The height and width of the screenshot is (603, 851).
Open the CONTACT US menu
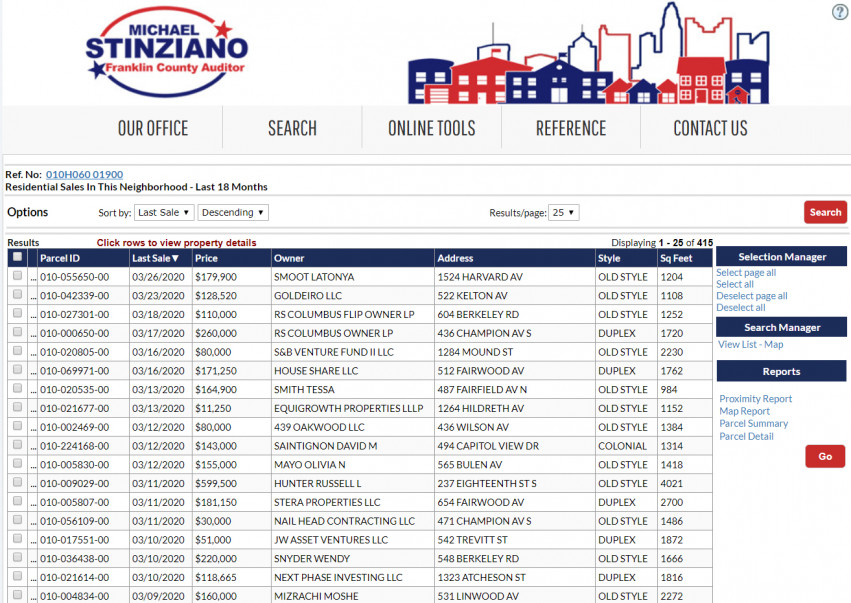(x=710, y=128)
